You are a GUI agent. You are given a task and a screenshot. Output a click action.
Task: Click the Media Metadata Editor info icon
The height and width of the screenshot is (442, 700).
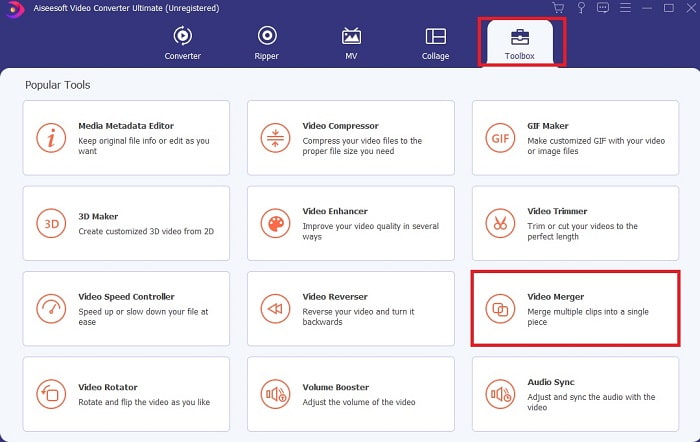tap(51, 138)
